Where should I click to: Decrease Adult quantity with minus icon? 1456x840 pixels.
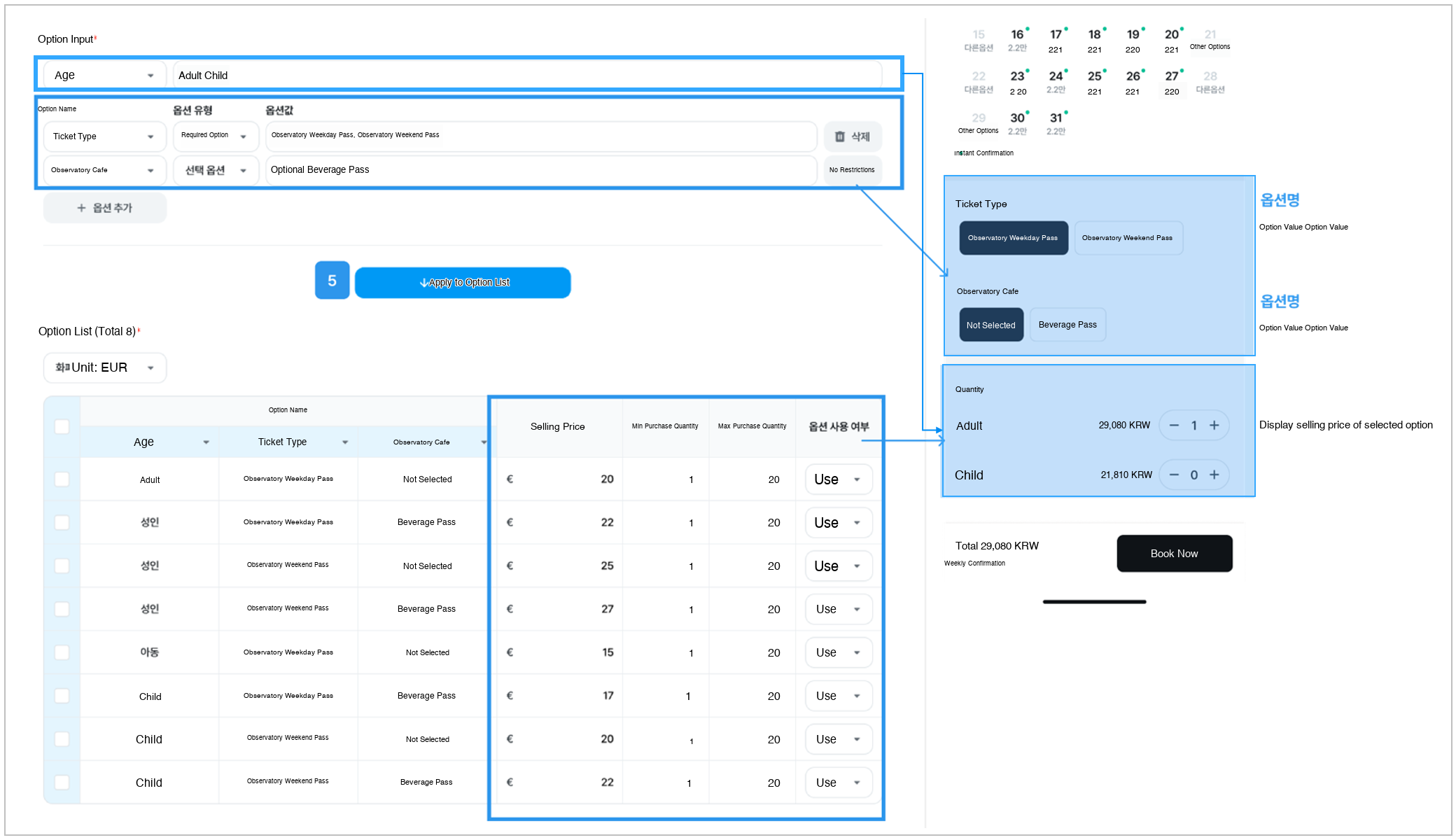coord(1174,426)
